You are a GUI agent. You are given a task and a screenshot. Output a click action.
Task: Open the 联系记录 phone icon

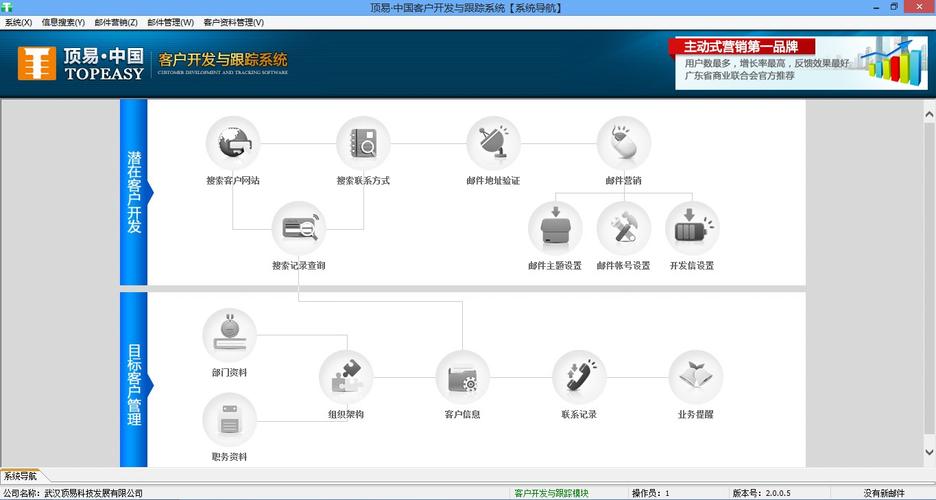pyautogui.click(x=579, y=377)
